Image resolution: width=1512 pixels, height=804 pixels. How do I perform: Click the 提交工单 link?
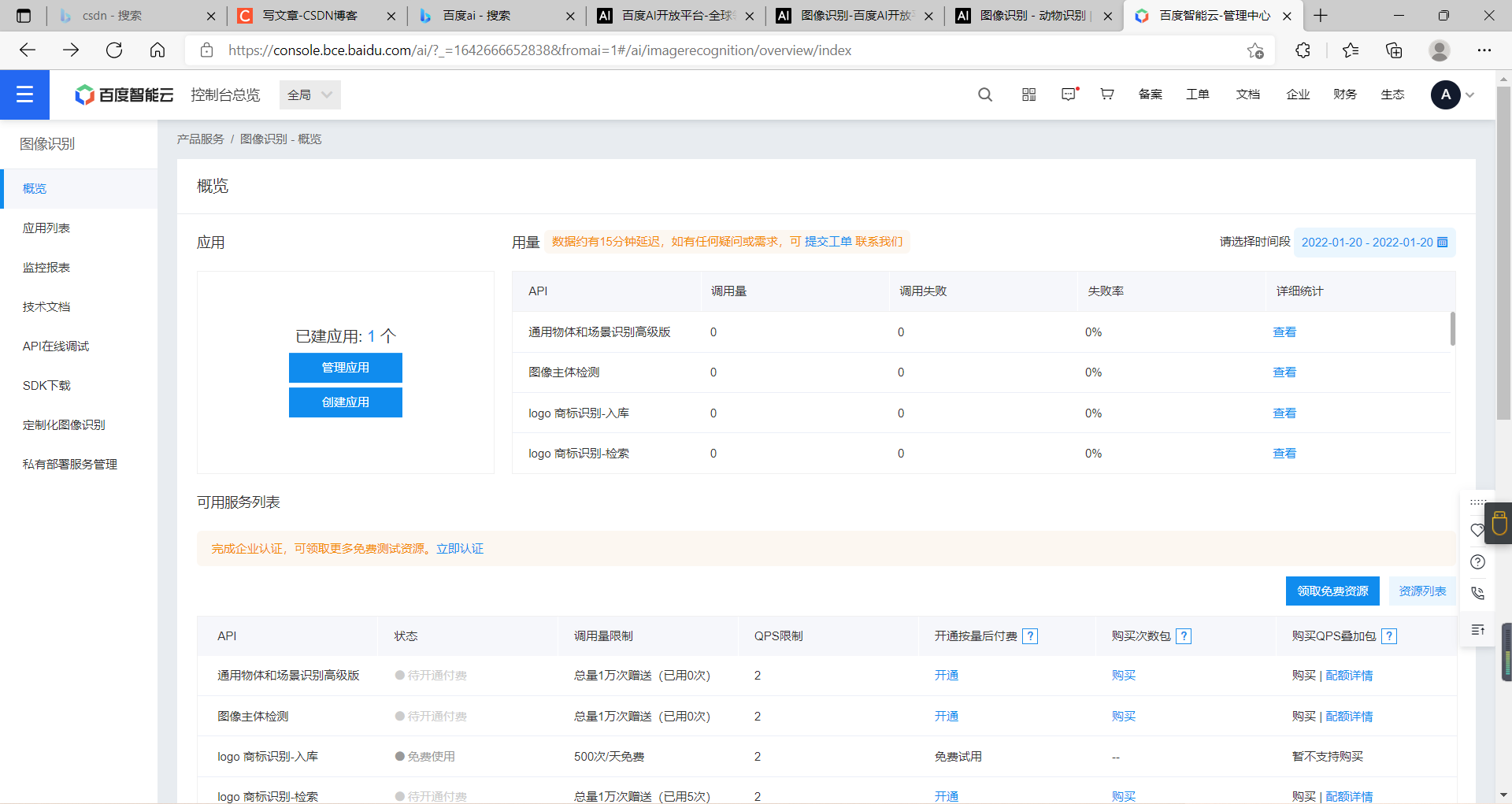pyautogui.click(x=828, y=242)
